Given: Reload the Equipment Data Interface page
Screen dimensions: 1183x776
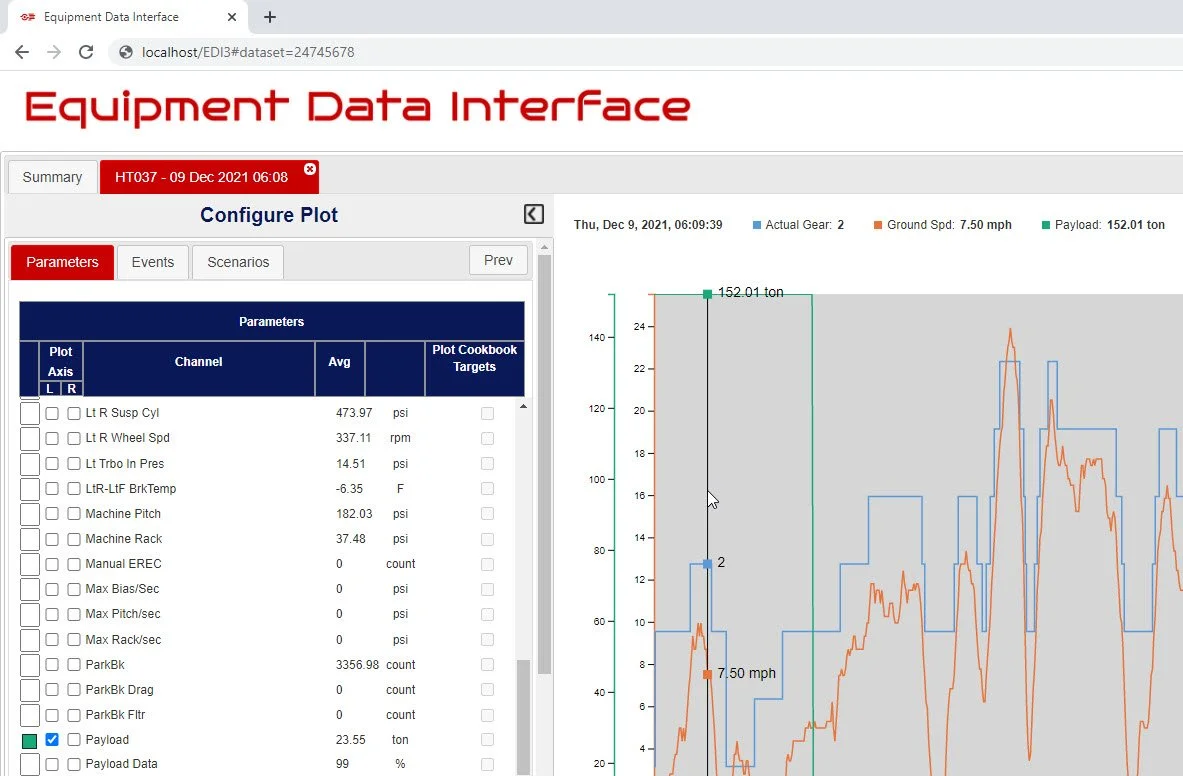Looking at the screenshot, I should (x=86, y=52).
